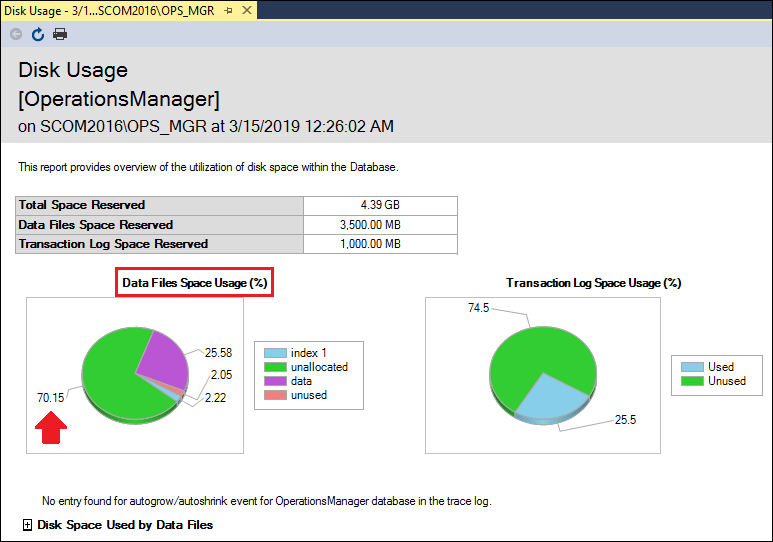Image resolution: width=773 pixels, height=542 pixels.
Task: Pin the Disk Usage tab
Action: 228,10
